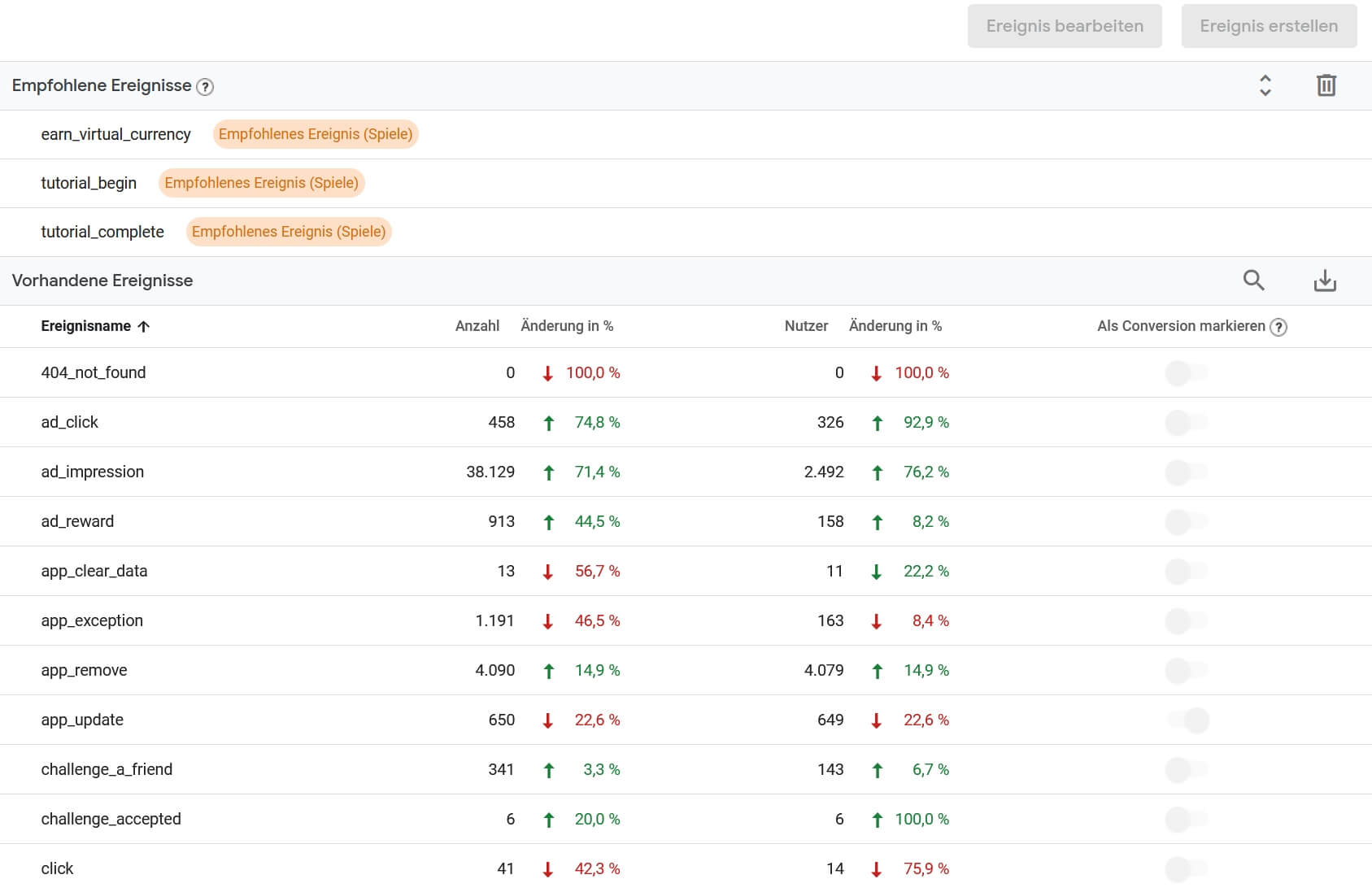Click the Ereignis erstellen button
This screenshot has height=892, width=1372.
(x=1268, y=26)
